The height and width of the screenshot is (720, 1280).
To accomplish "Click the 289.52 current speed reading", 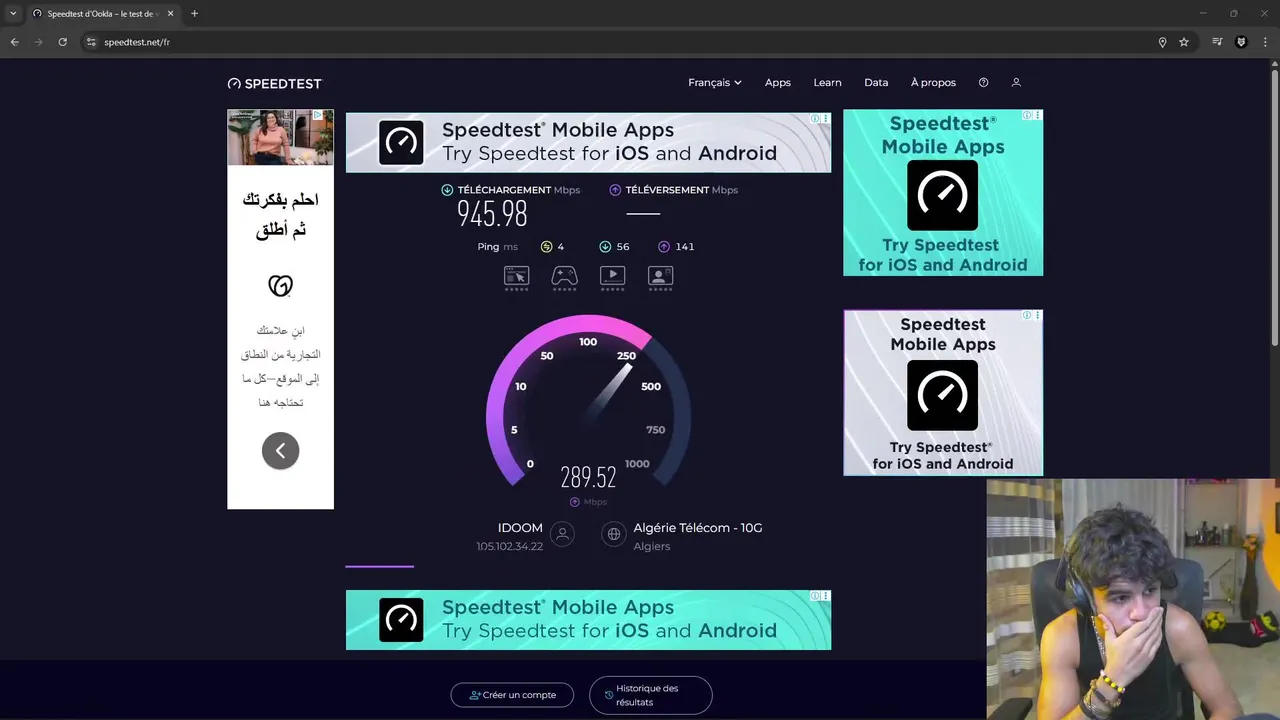I will click(588, 477).
